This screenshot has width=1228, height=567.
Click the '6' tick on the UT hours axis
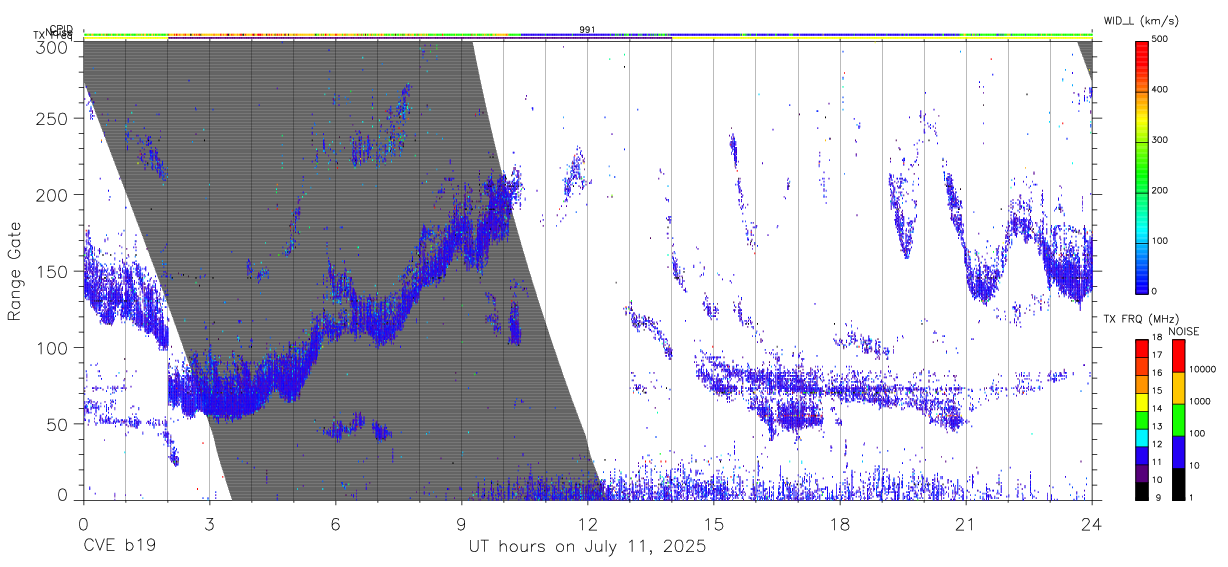(335, 523)
